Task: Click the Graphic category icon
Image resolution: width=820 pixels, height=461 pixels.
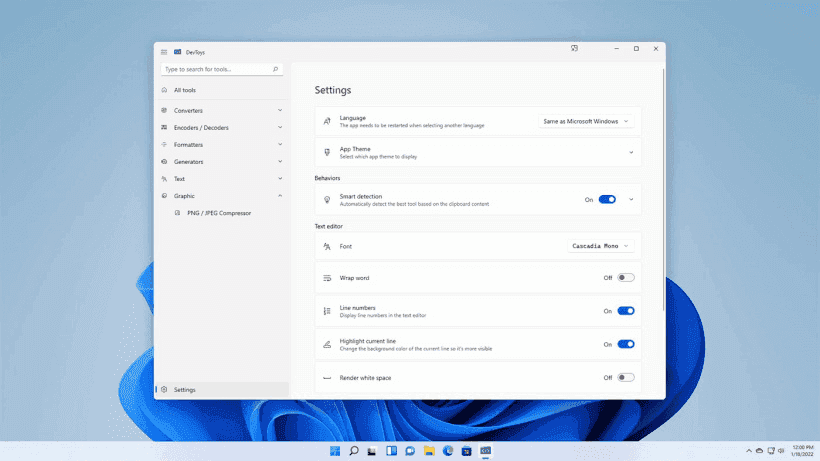Action: point(164,196)
